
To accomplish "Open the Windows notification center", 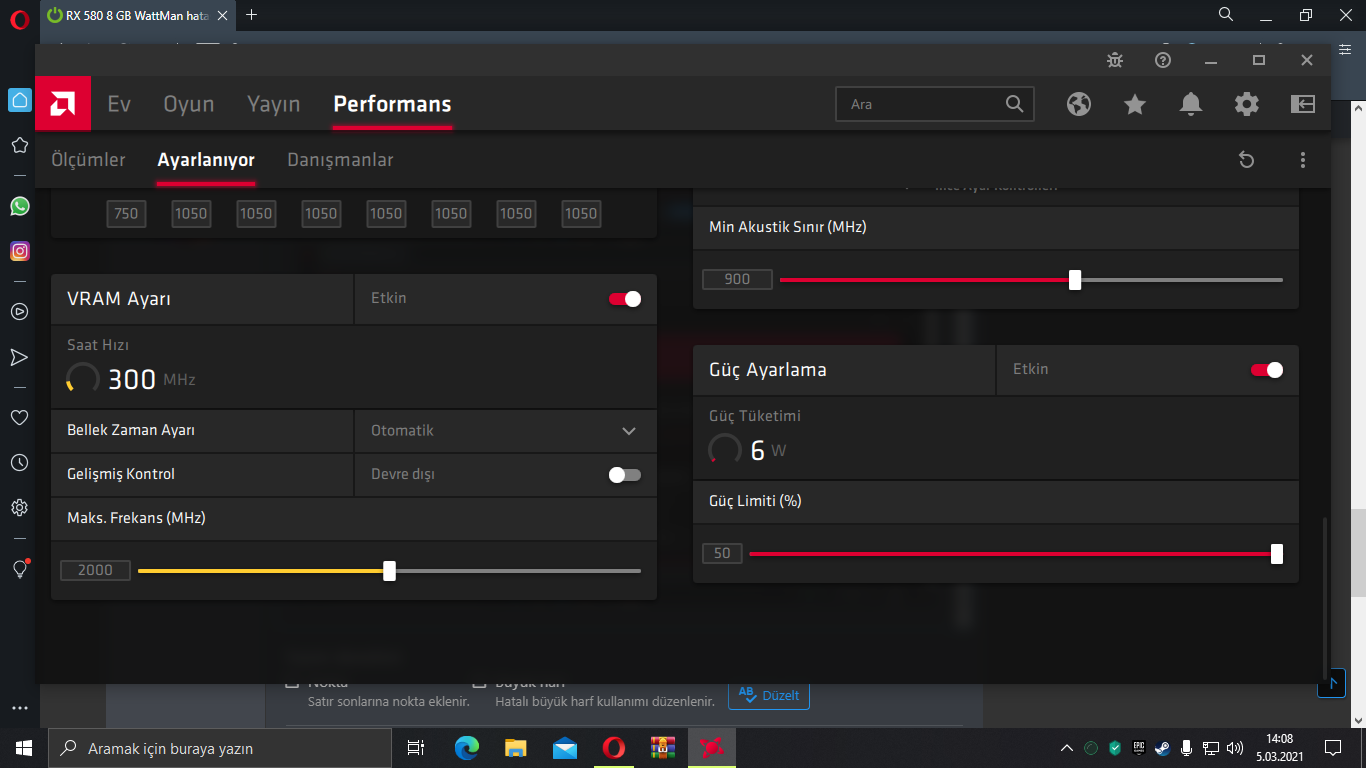I will pos(1332,748).
